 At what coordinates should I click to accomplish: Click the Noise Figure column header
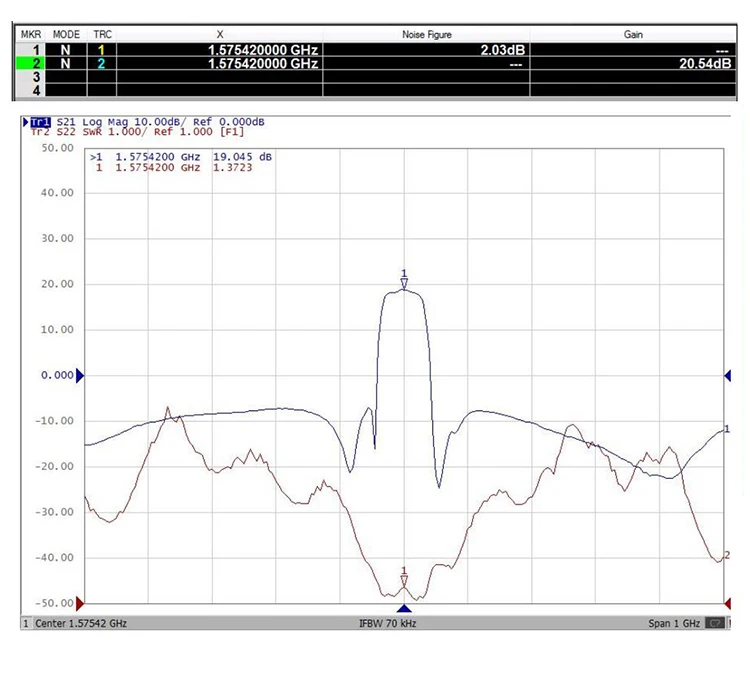click(x=427, y=34)
